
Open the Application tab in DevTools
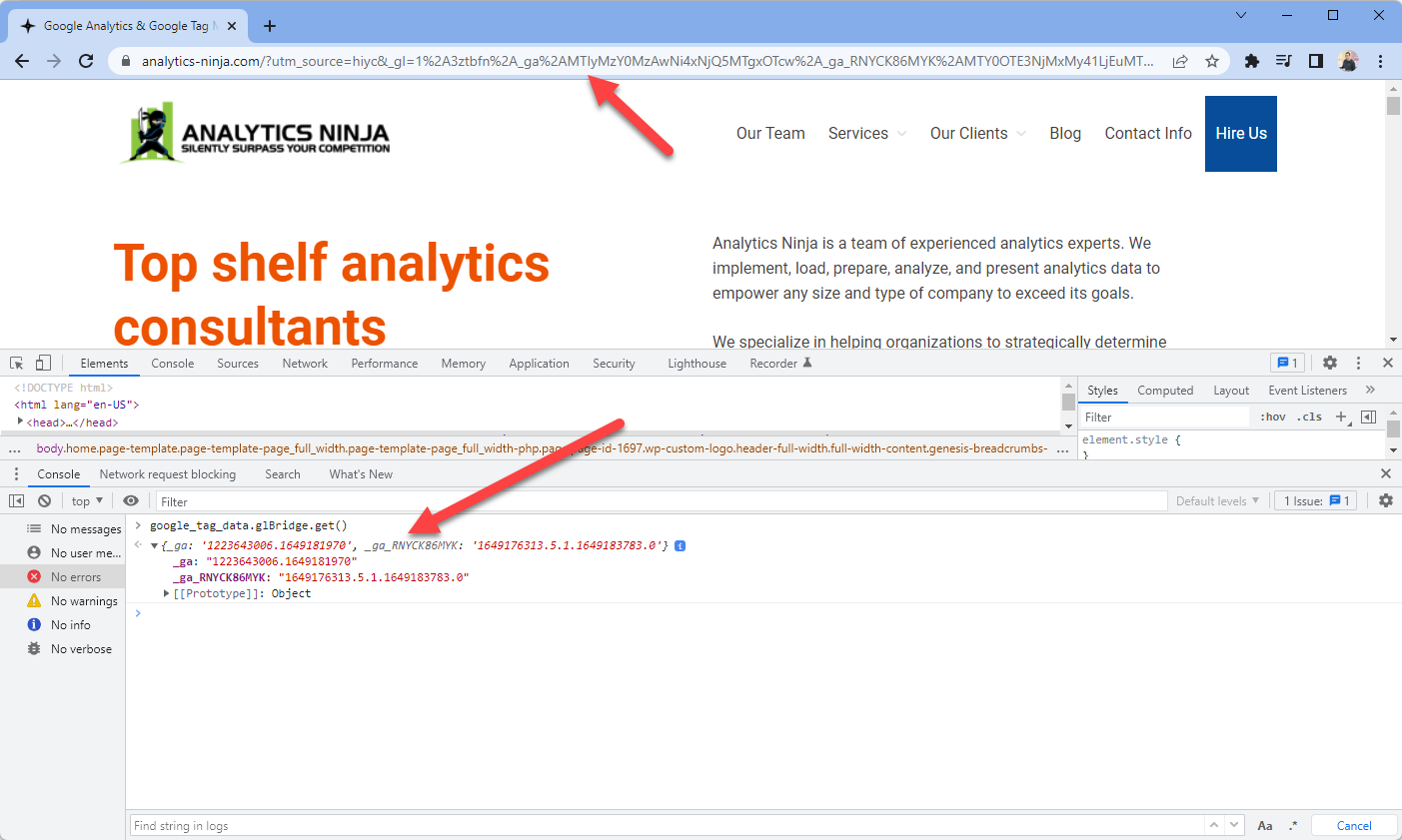[539, 364]
